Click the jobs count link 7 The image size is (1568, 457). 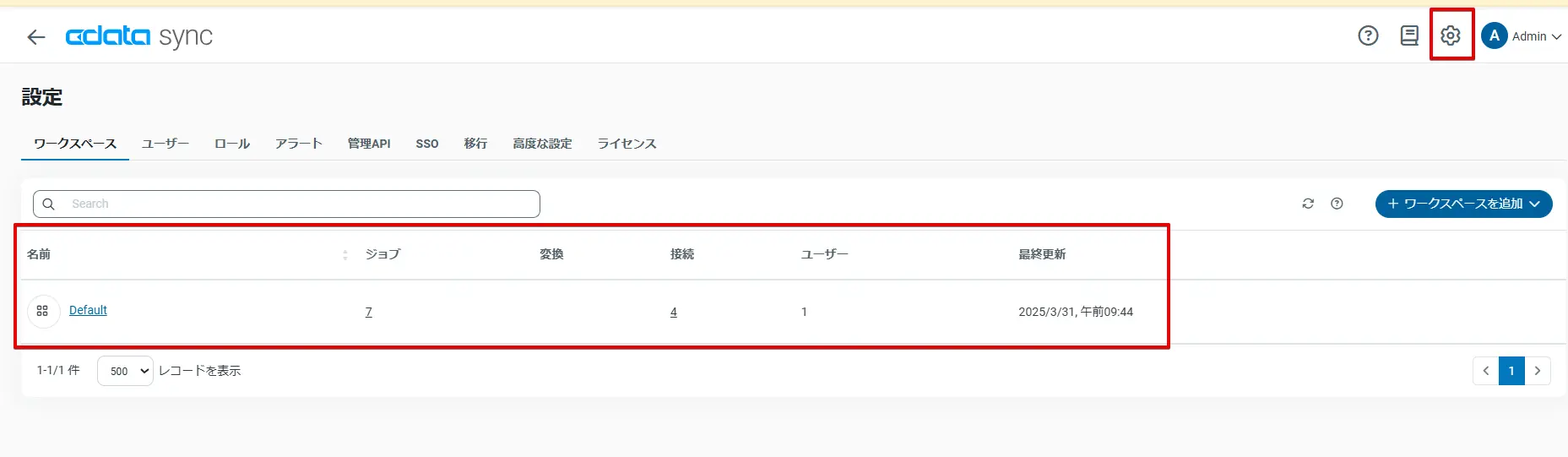[x=368, y=312]
